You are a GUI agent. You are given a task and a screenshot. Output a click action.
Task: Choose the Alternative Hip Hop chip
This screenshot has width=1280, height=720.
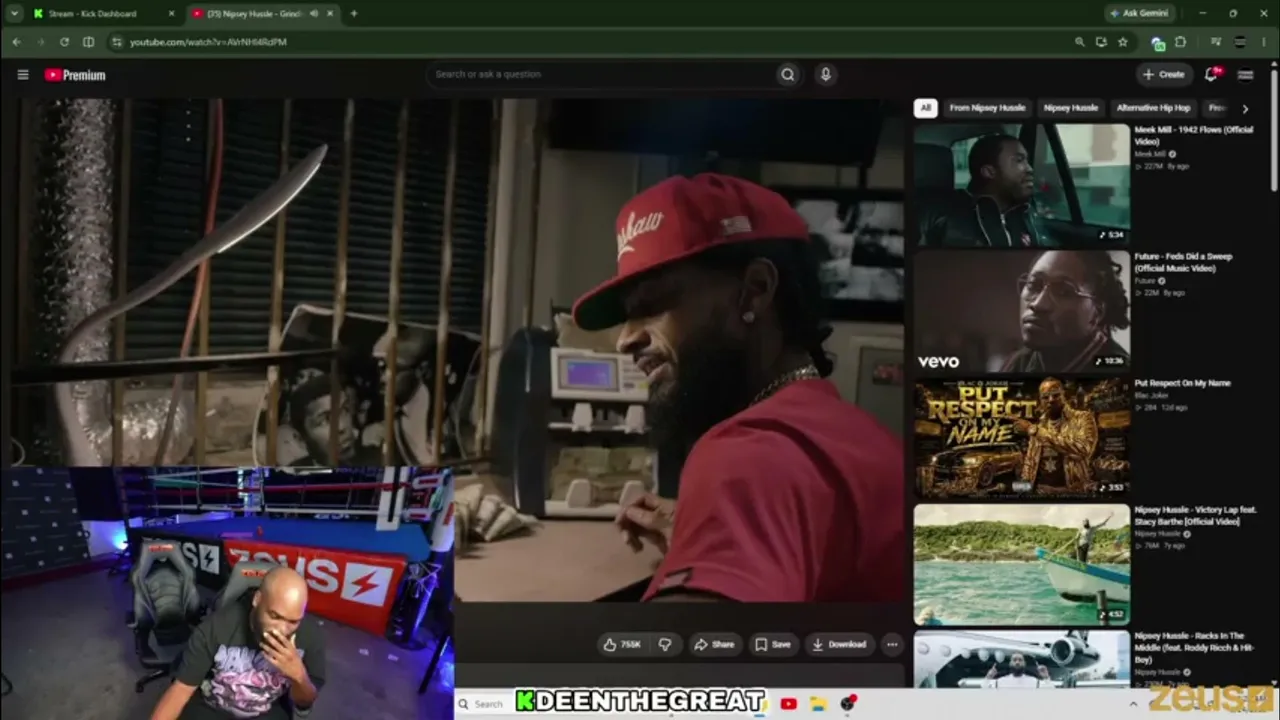(x=1153, y=108)
